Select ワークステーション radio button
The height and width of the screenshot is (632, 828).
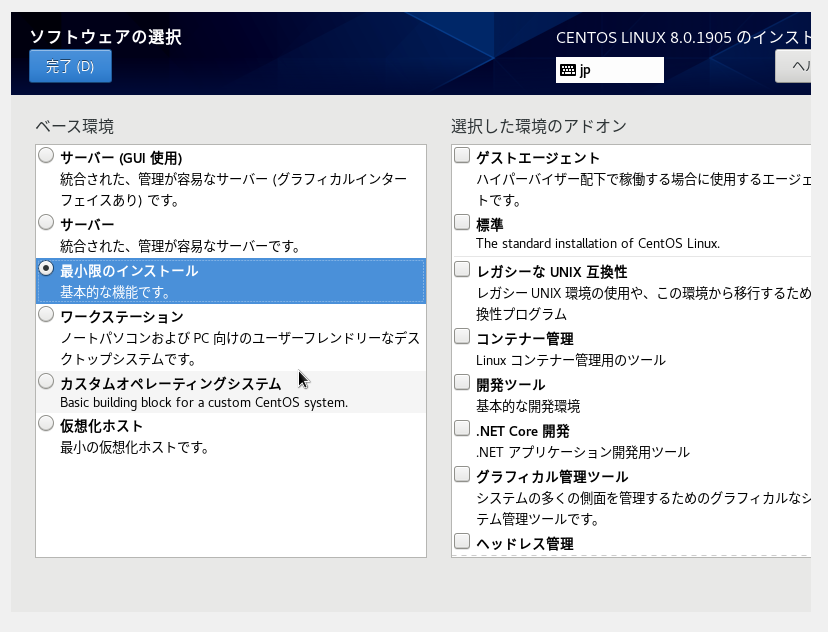pos(46,314)
